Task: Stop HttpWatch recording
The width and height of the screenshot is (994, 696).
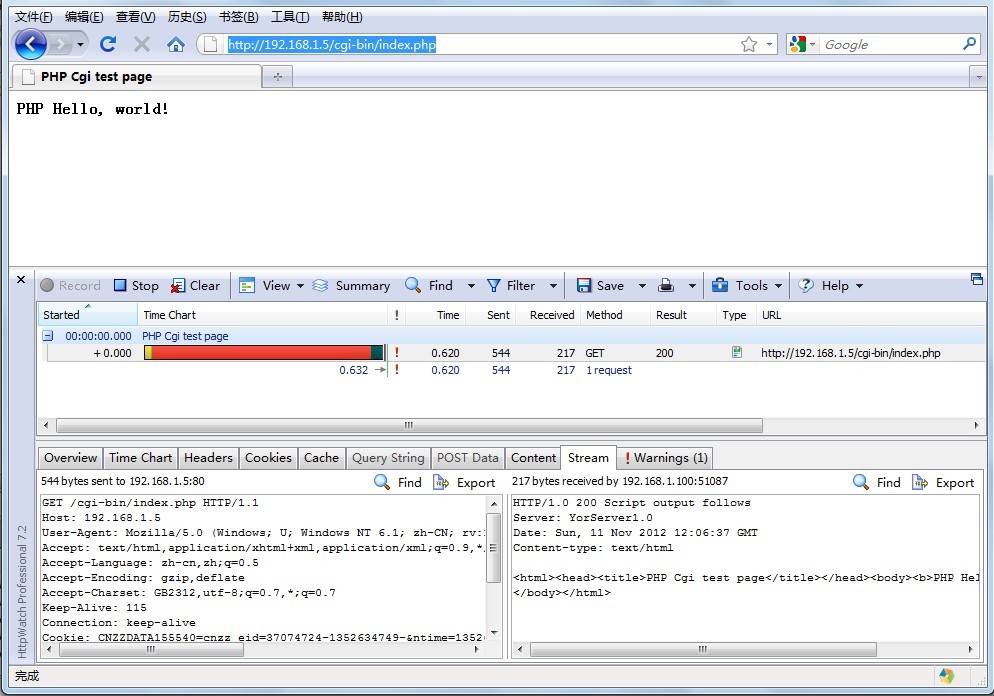Action: click(x=136, y=285)
